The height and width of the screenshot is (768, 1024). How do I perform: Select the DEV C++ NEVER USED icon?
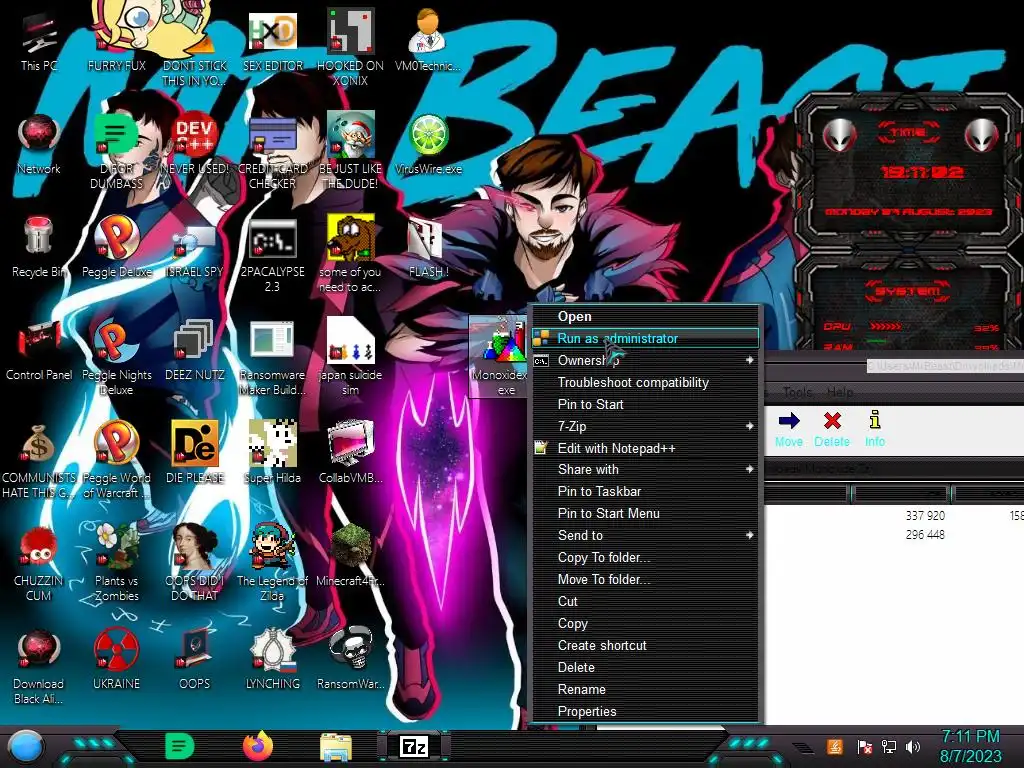click(x=195, y=144)
